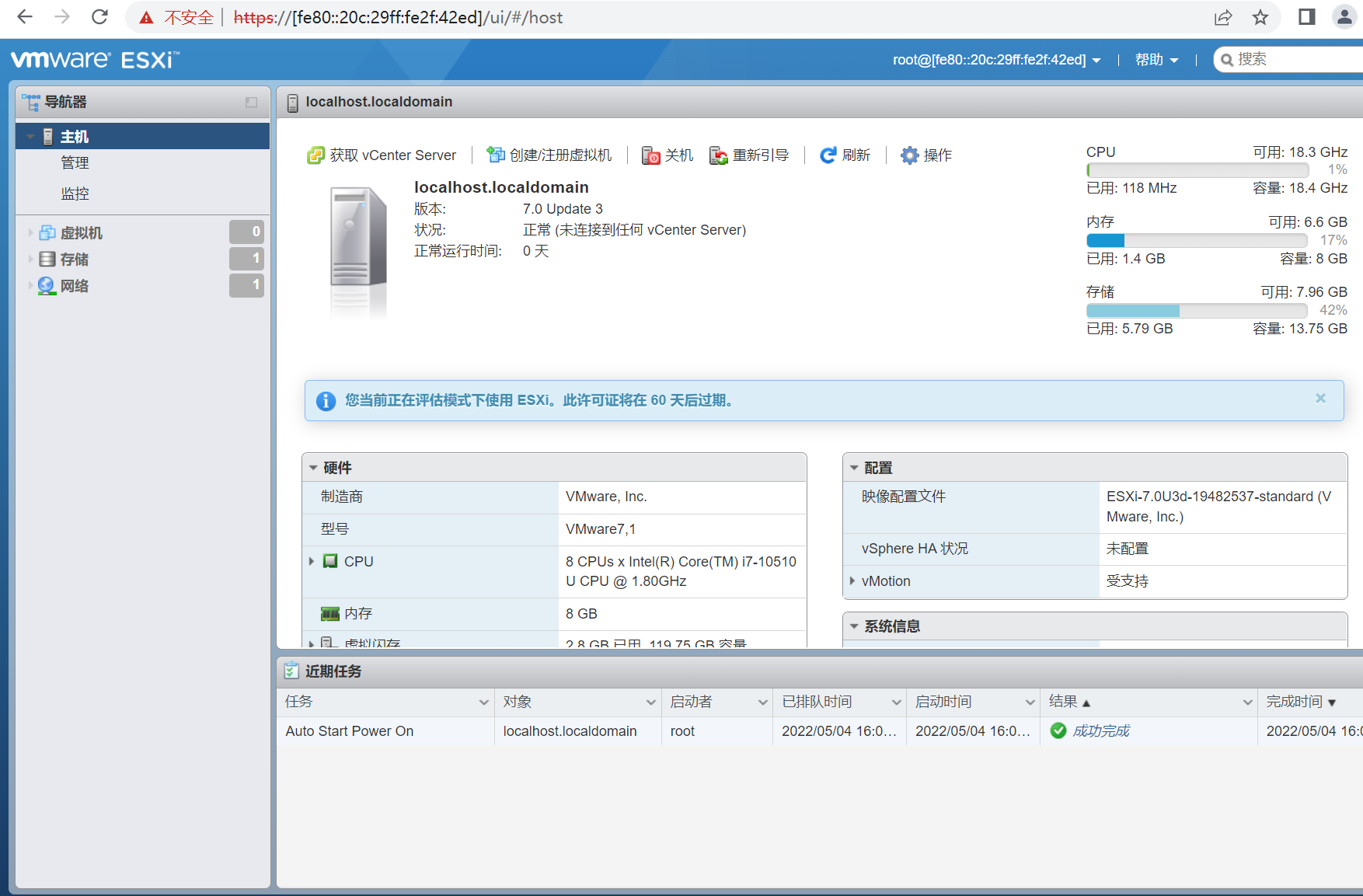
Task: Open the root user account dropdown
Action: click(x=997, y=60)
